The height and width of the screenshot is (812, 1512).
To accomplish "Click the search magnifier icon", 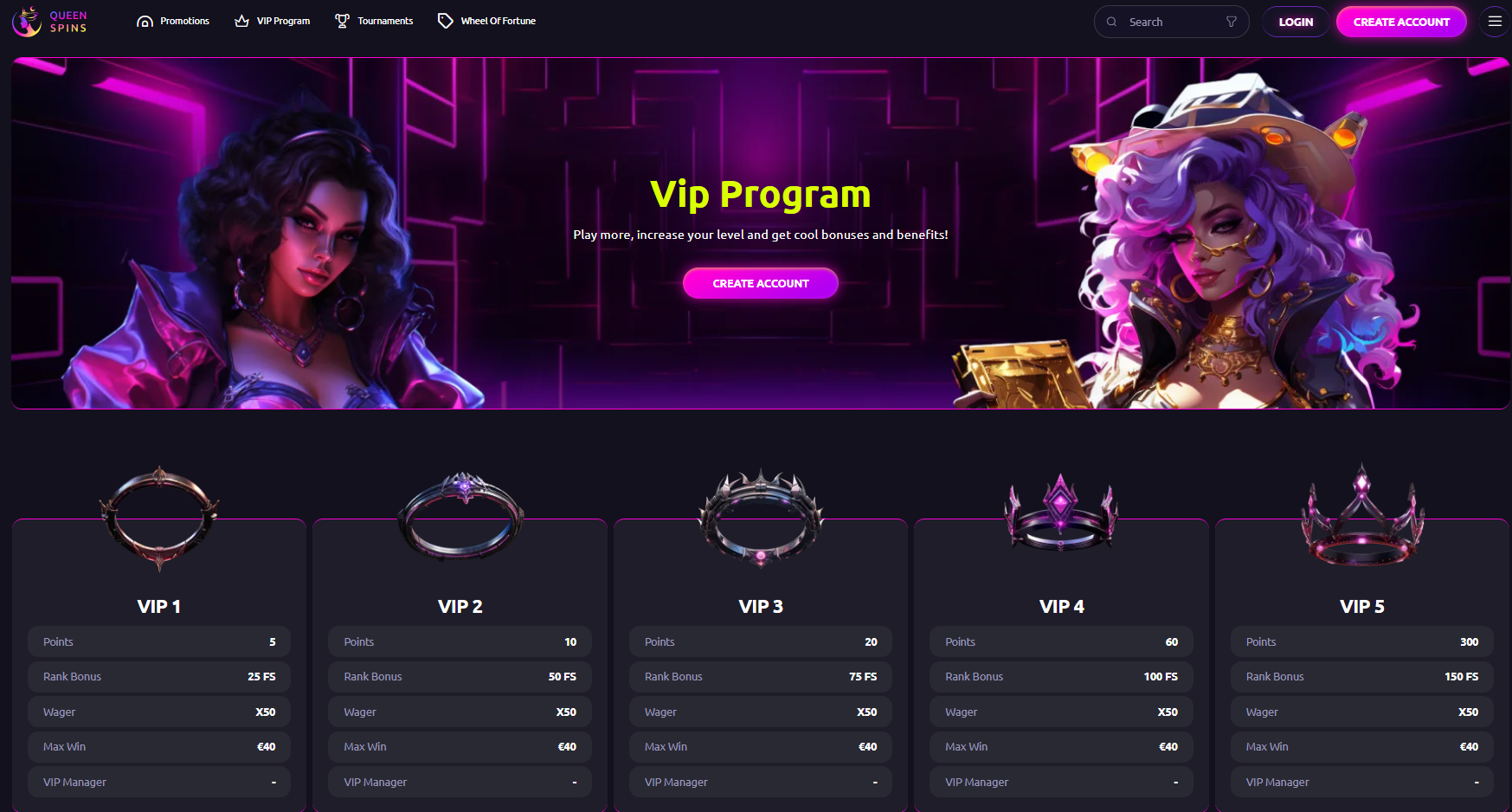I will [x=1112, y=22].
